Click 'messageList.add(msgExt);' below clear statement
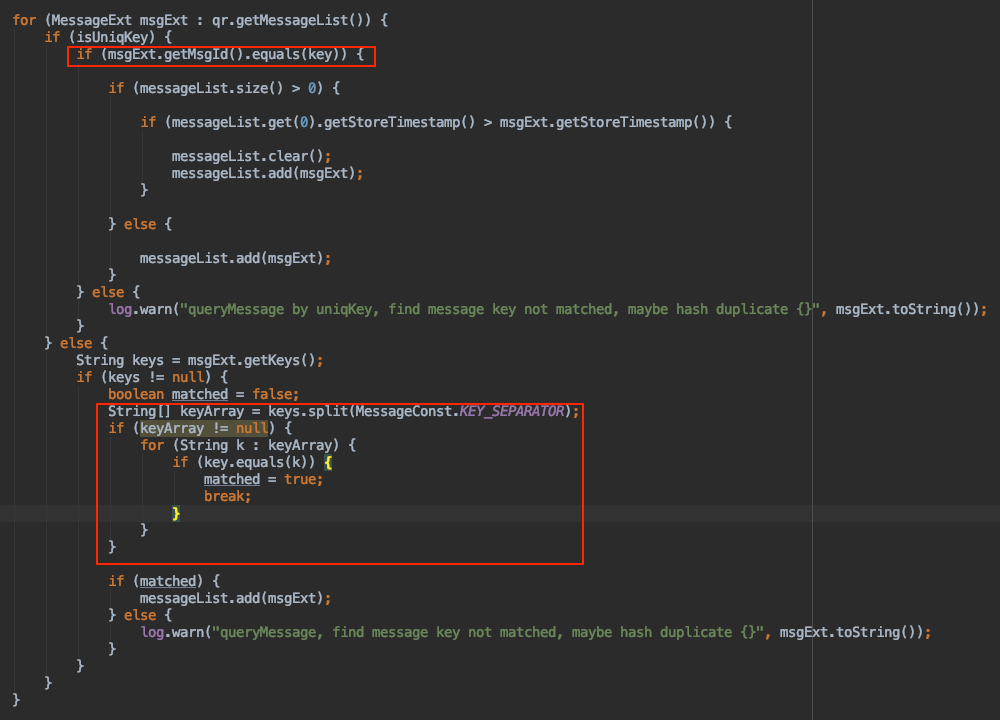This screenshot has width=1000, height=720. pos(267,173)
